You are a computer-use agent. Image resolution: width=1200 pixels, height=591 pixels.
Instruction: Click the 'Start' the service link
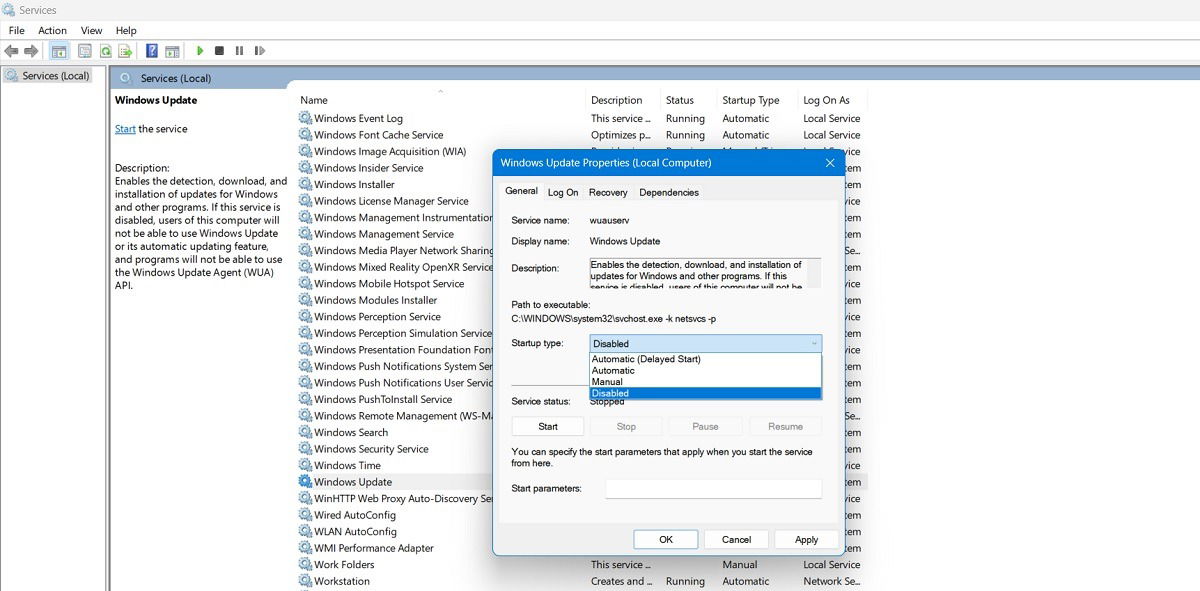coord(125,129)
